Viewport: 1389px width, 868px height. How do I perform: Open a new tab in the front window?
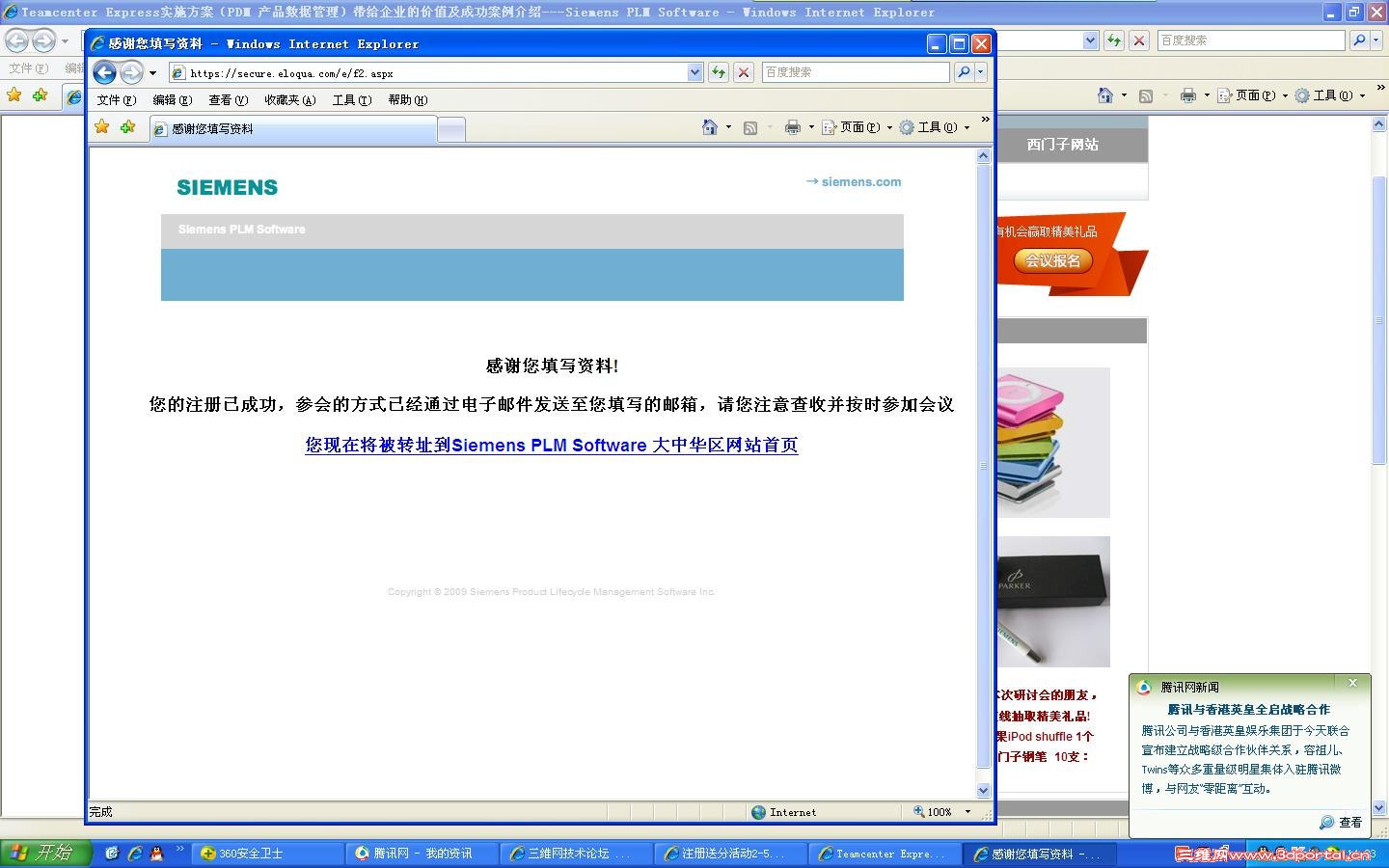[451, 128]
